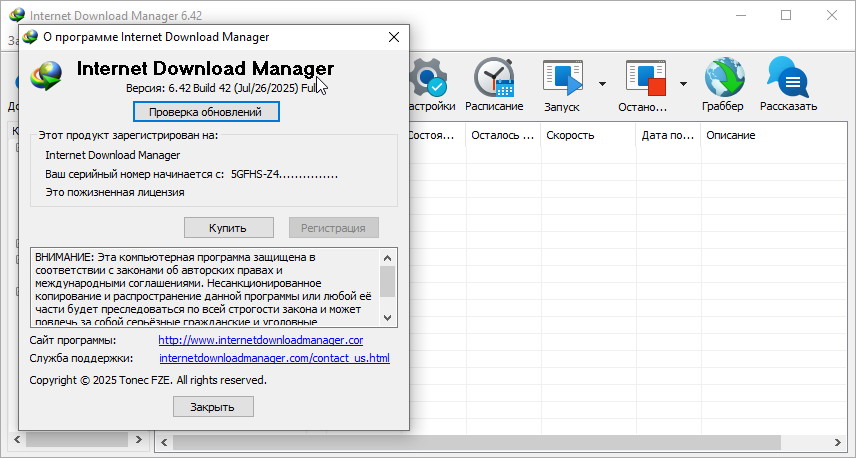Viewport: 856px width, 458px height.
Task: Click download list horizontal scroll left arrow
Action: 164,442
